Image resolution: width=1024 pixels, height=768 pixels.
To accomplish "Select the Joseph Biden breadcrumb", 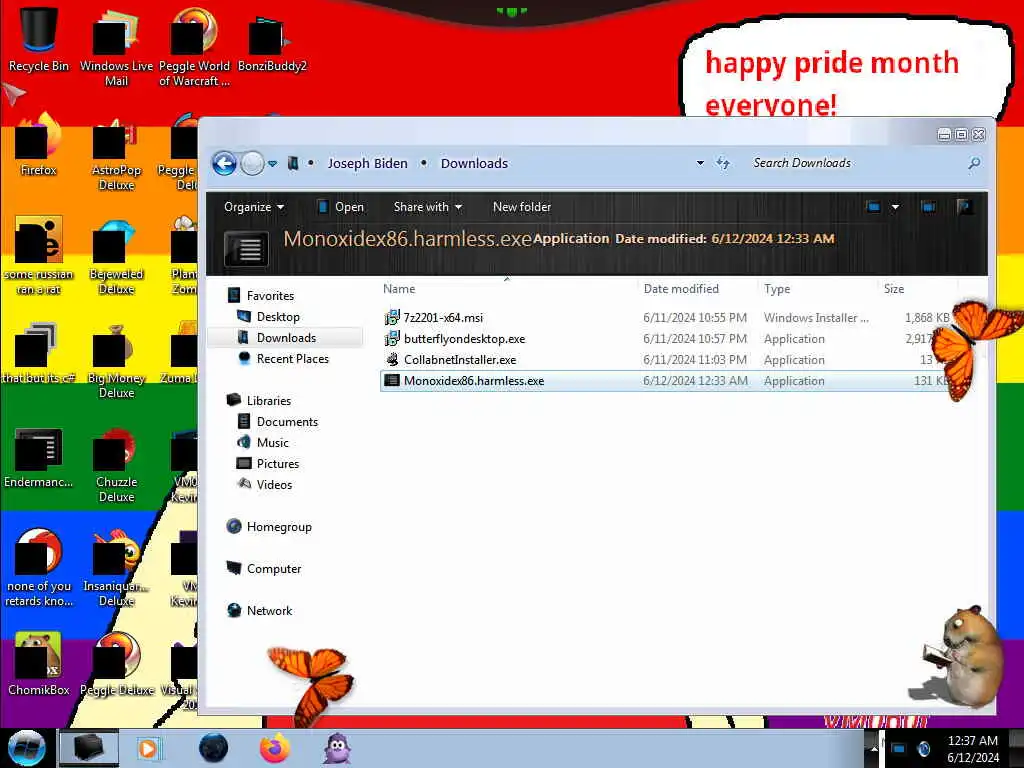I will (x=367, y=163).
